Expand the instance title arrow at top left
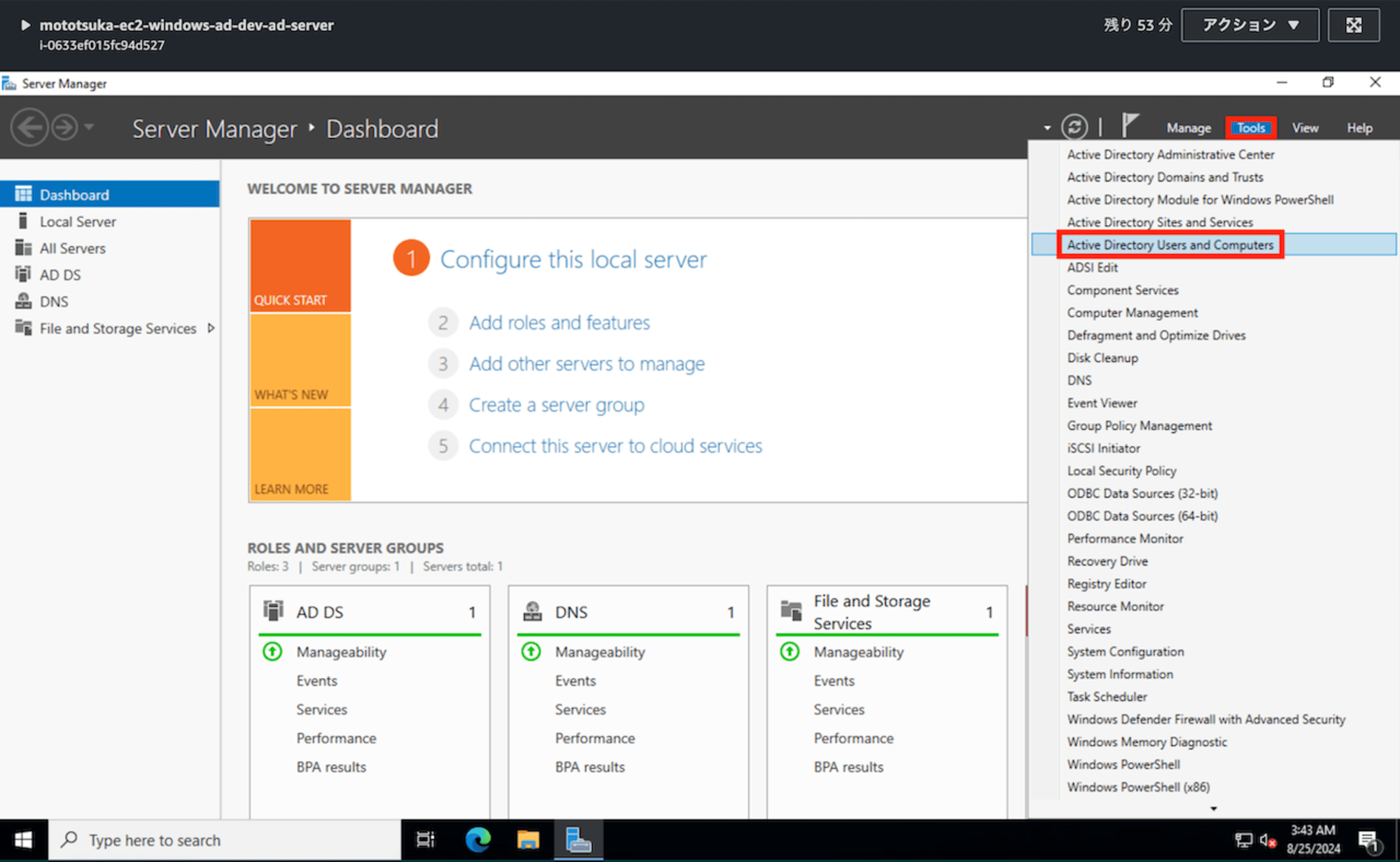1400x862 pixels. pos(25,25)
